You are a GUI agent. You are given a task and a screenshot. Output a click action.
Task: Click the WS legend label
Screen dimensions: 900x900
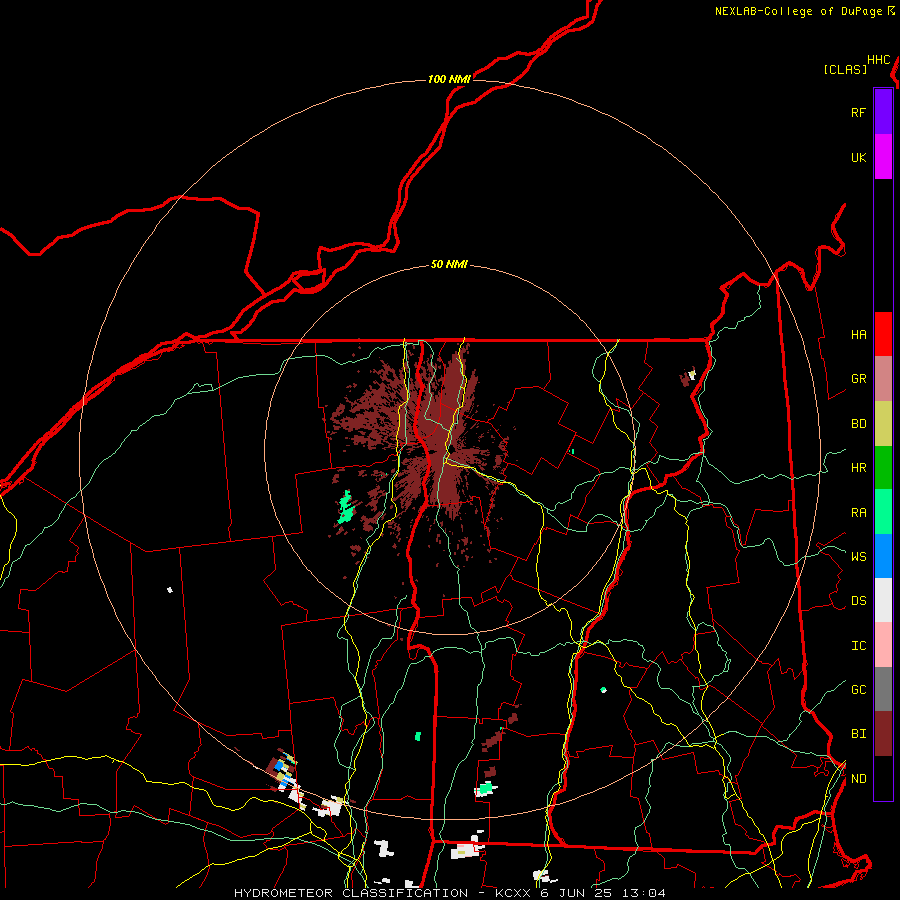tap(858, 556)
